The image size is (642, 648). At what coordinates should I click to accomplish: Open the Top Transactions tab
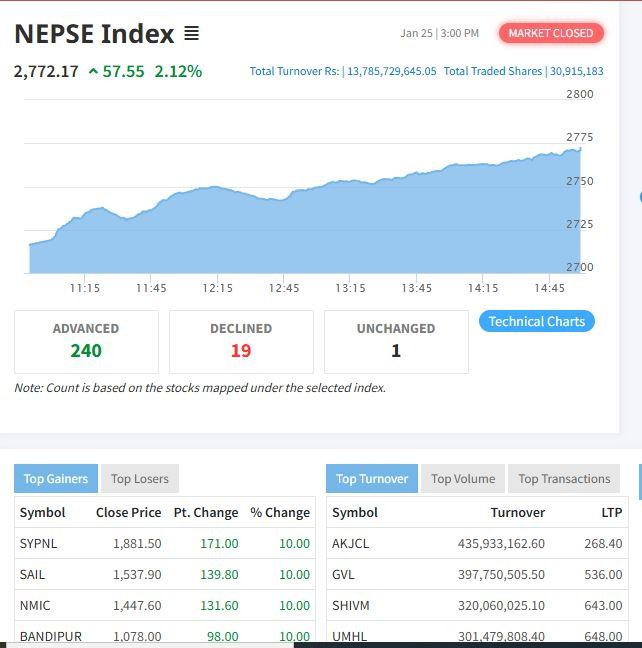[564, 479]
